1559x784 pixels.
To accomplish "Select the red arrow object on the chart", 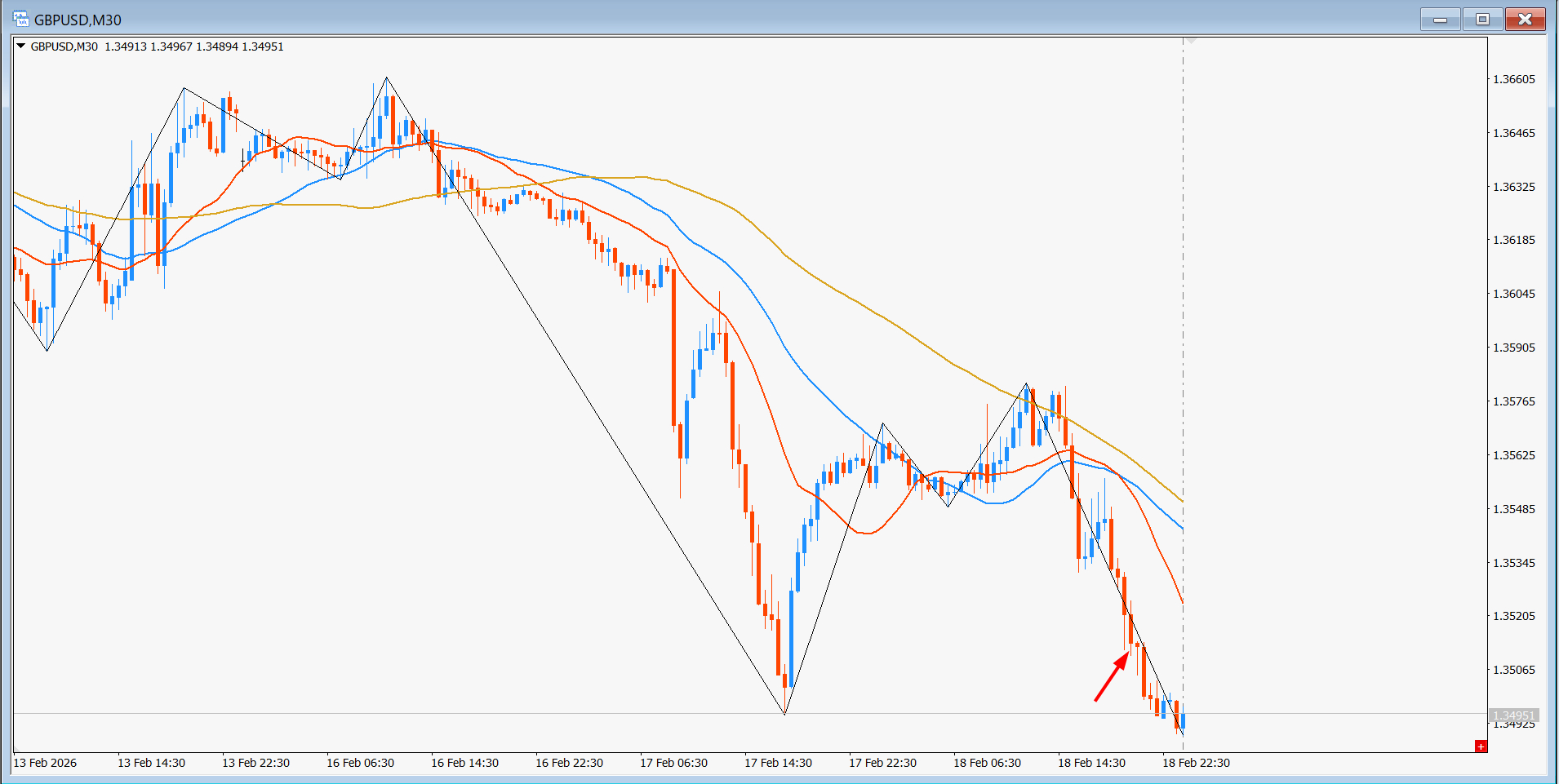I will coord(1112,677).
